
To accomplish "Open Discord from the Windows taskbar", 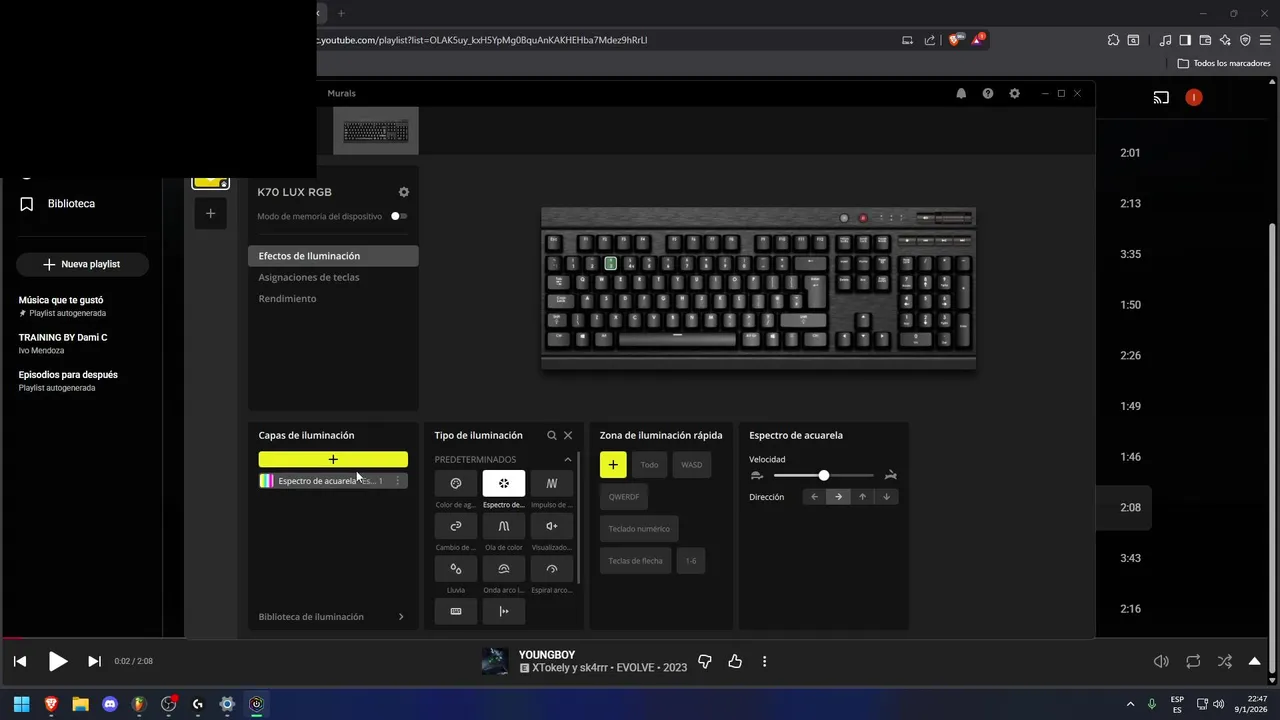I will point(110,704).
